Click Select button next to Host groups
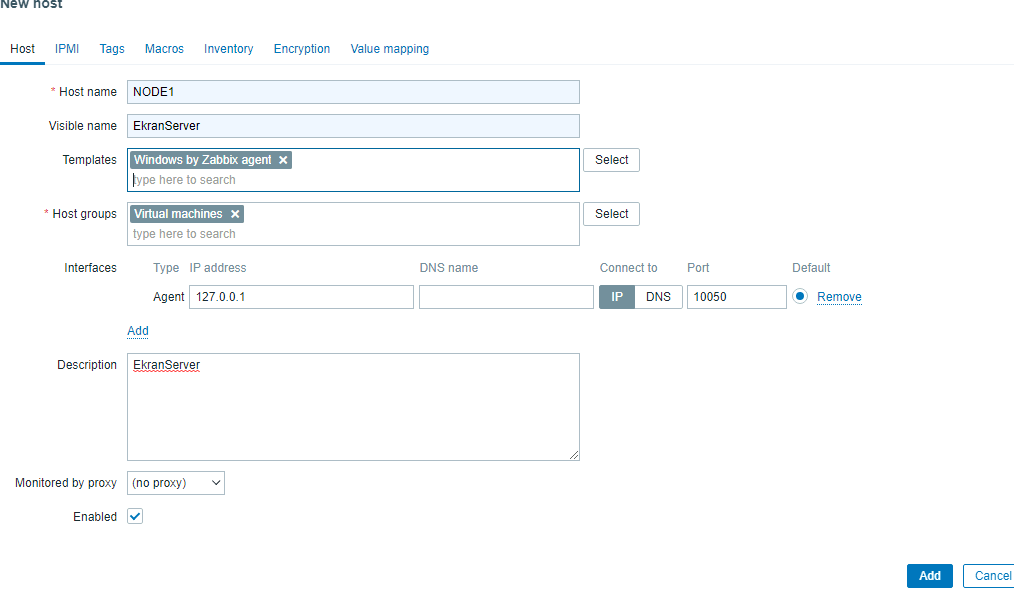Screen dimensions: 1014x591 click(x=611, y=214)
